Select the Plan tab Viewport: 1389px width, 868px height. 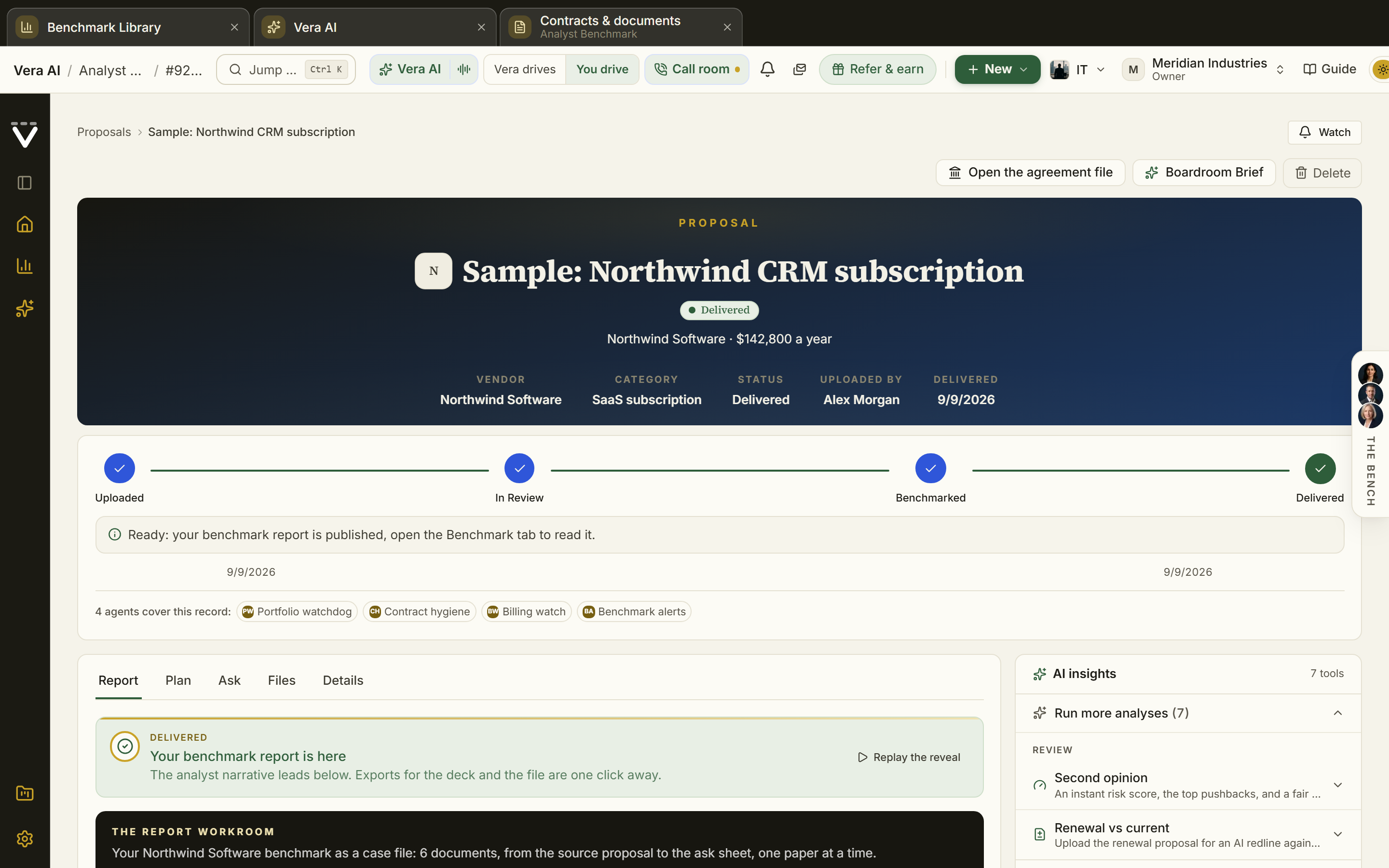click(178, 680)
